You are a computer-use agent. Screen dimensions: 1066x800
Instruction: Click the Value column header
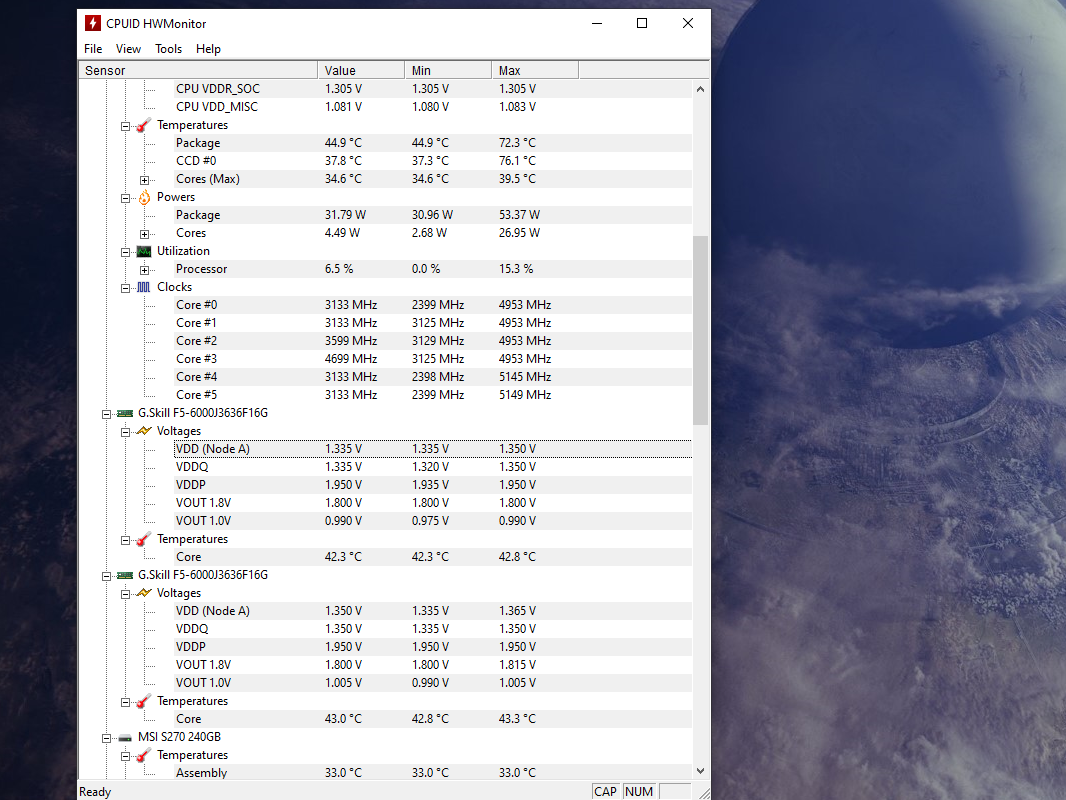coord(361,70)
